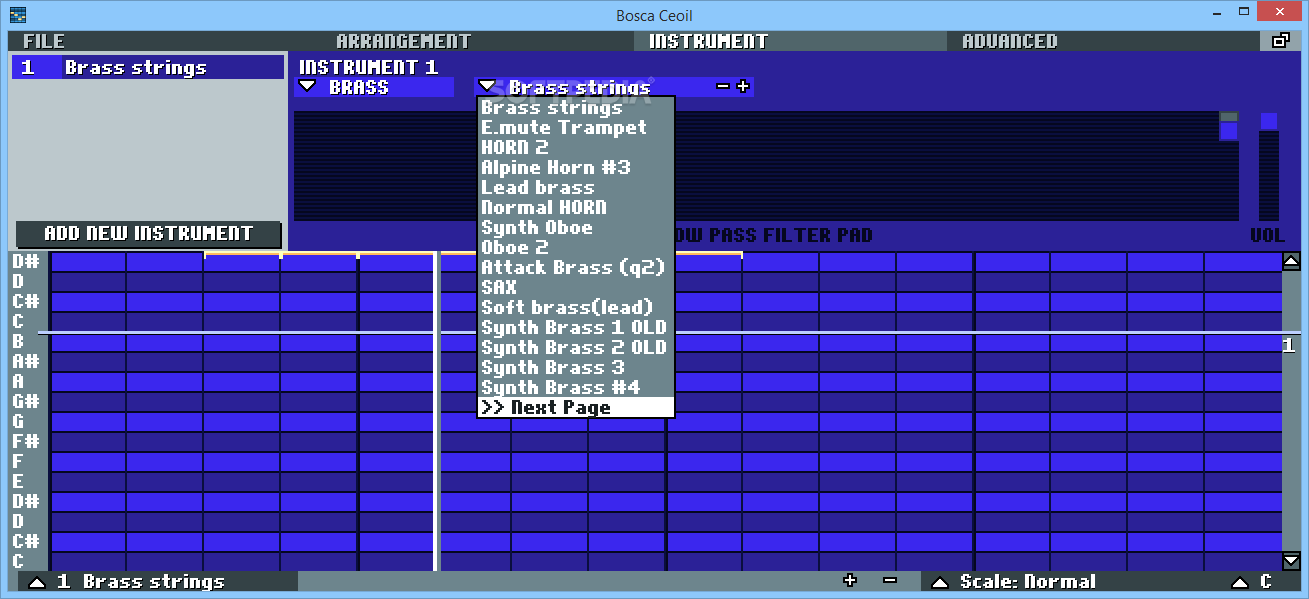Choose Alpine Horn #3 preset
1309x599 pixels.
tap(576, 167)
